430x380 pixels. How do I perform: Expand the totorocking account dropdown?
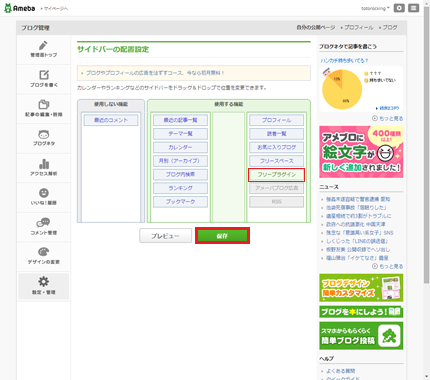pos(375,8)
